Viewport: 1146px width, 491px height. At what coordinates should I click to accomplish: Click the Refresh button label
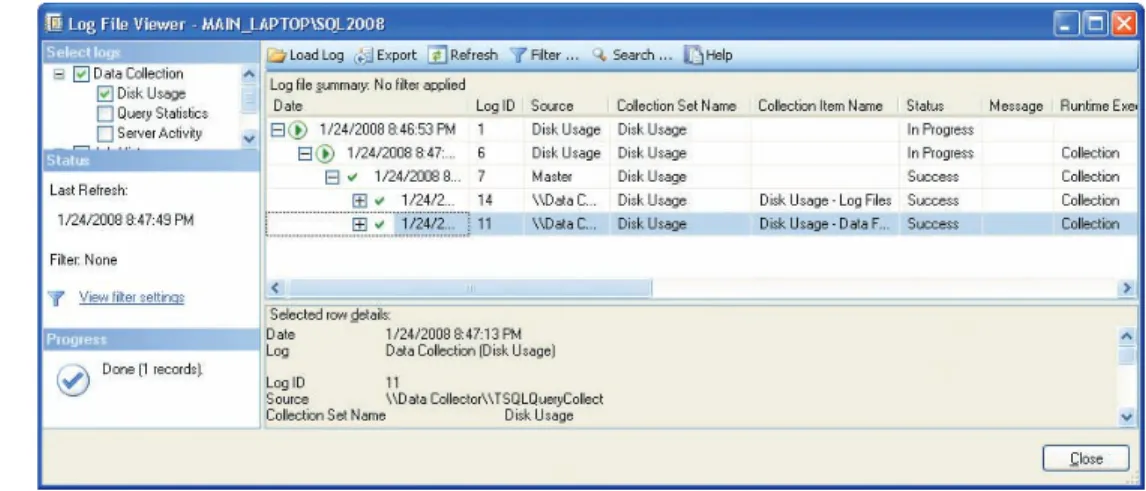coord(474,56)
